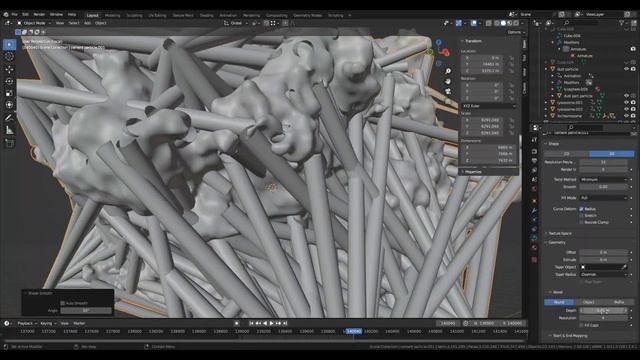
Task: Open the Global transform orientation dropdown
Action: (236, 23)
